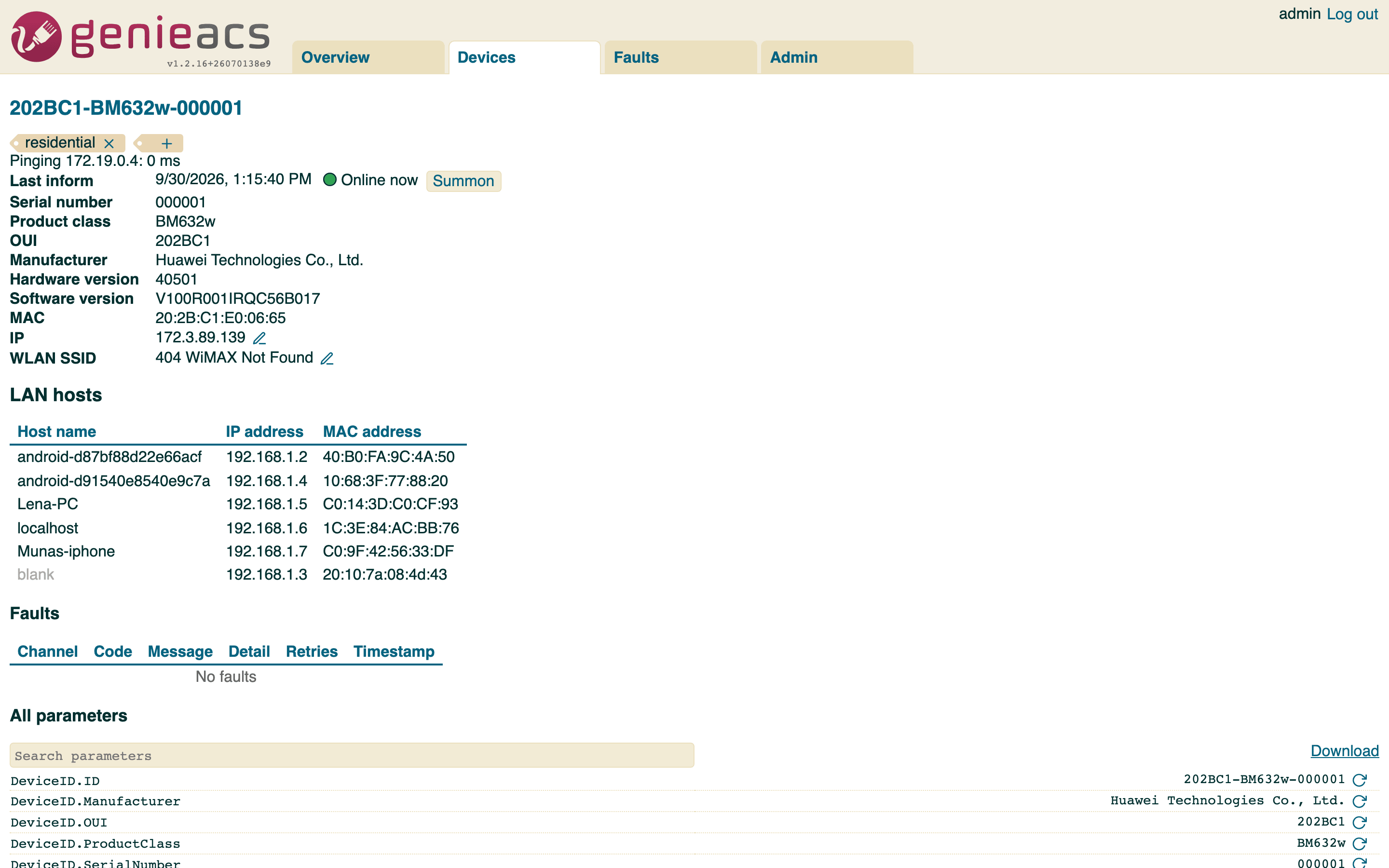Focus the Search parameters field
Screen dimensions: 1389x868
coord(352,756)
